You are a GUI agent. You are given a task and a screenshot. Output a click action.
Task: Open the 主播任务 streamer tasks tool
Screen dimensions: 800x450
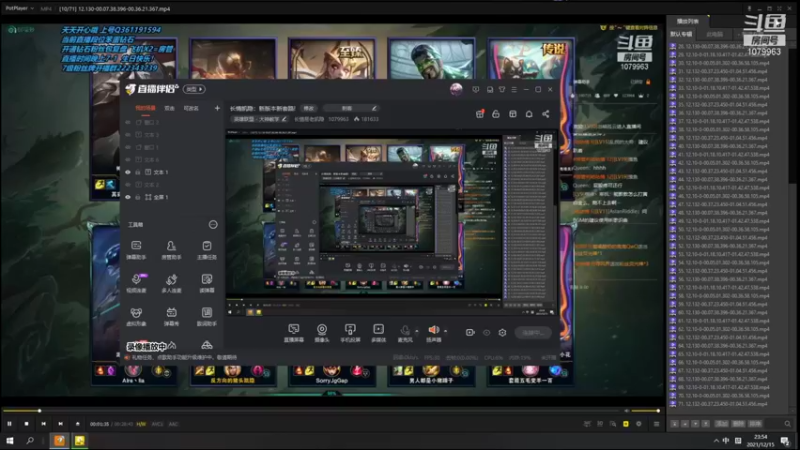tap(207, 250)
